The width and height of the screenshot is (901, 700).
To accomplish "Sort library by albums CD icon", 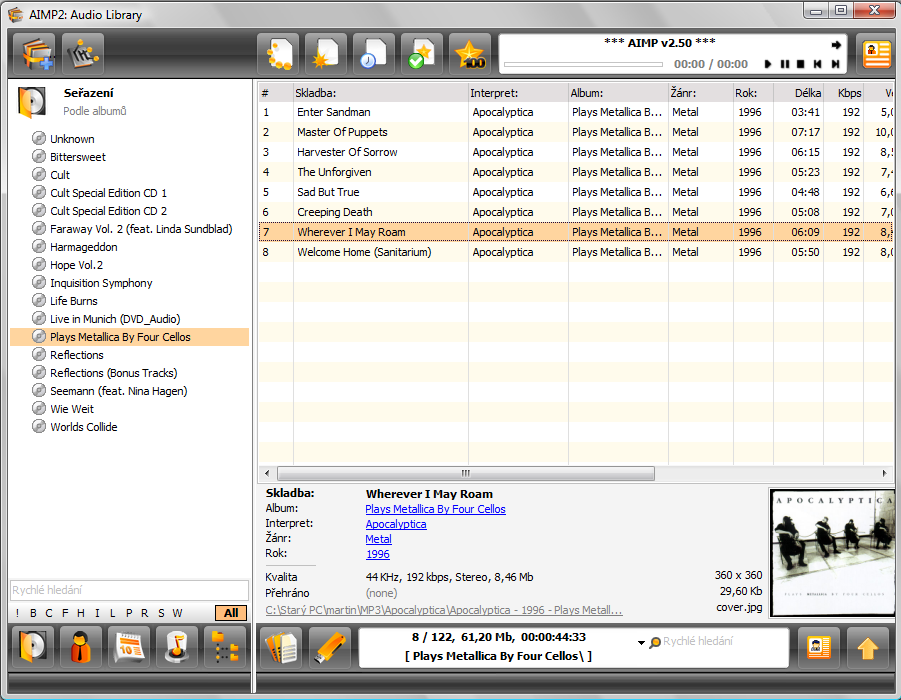I will click(x=33, y=647).
